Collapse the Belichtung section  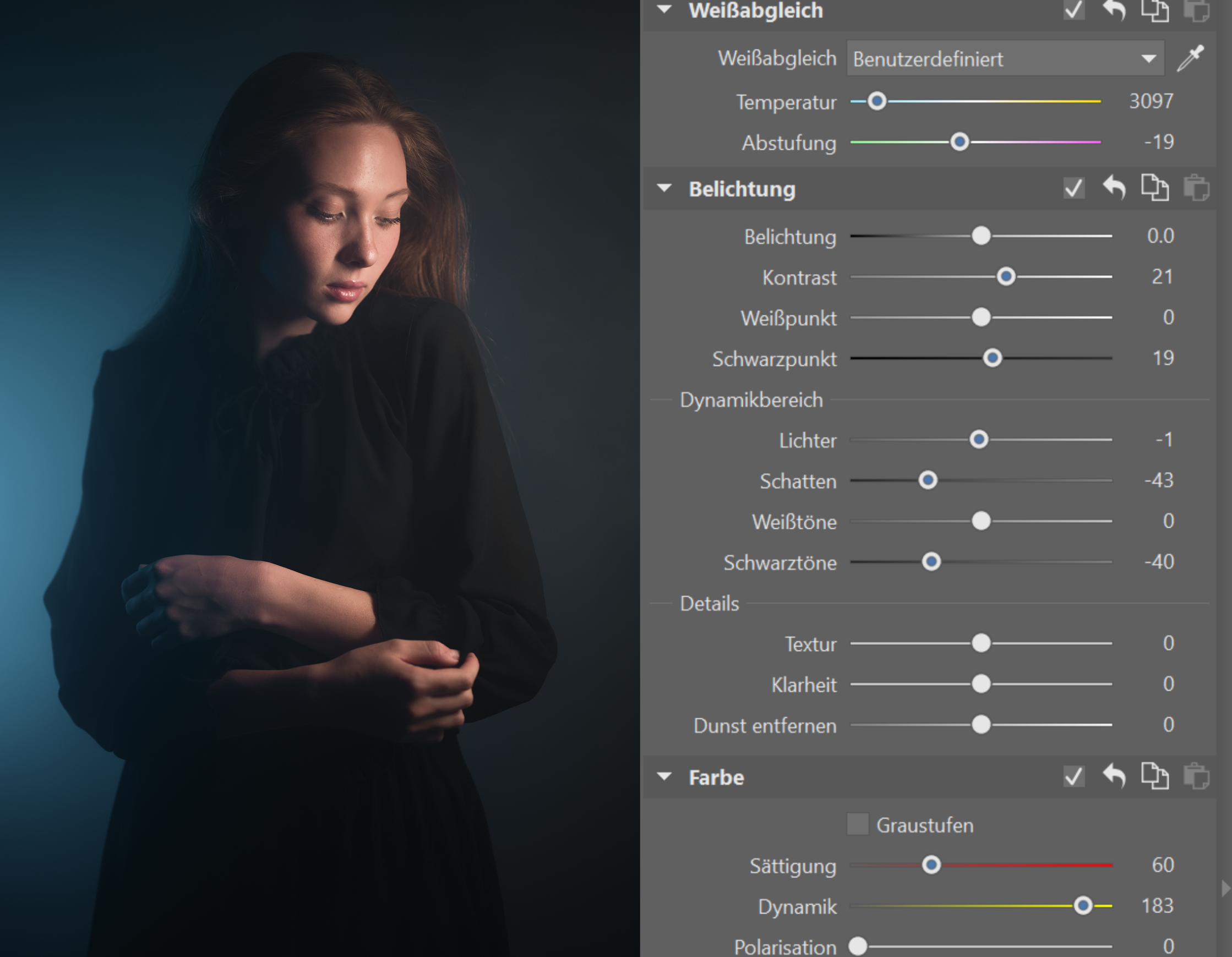click(664, 188)
